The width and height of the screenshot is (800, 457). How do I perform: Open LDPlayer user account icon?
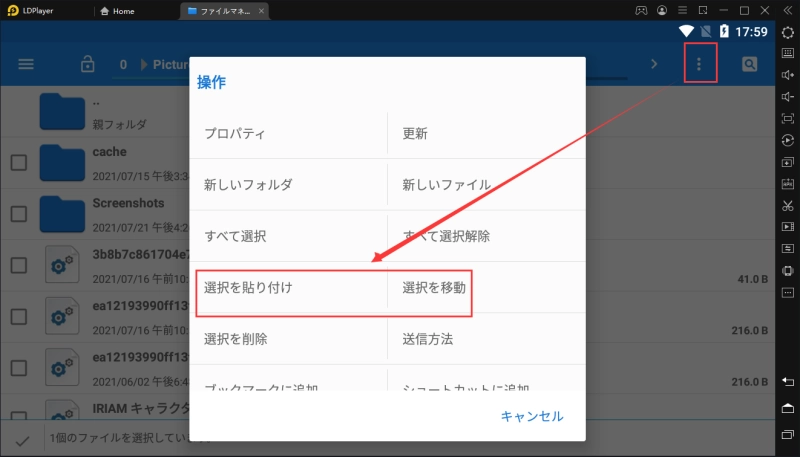point(662,10)
